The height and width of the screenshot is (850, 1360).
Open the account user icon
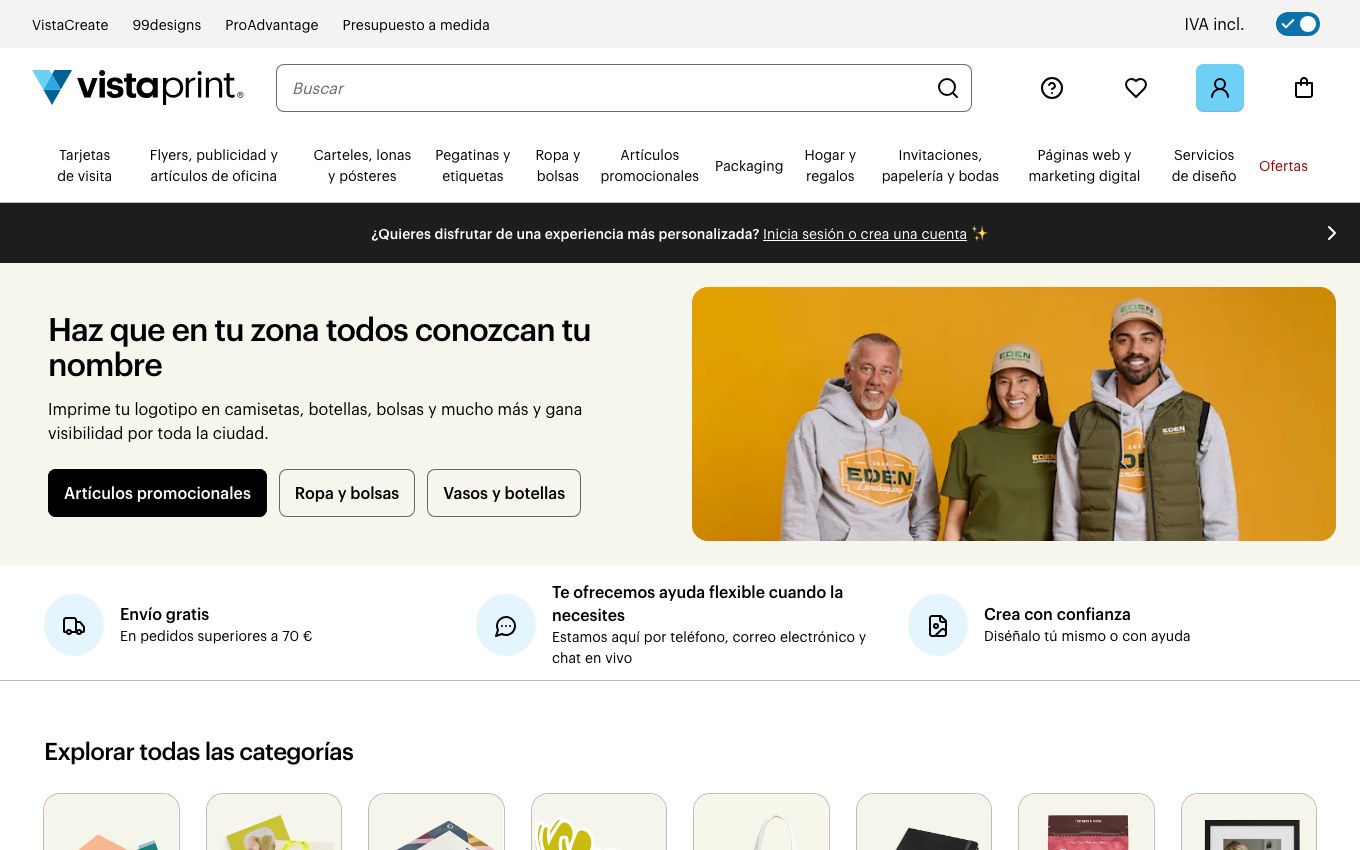(x=1220, y=88)
